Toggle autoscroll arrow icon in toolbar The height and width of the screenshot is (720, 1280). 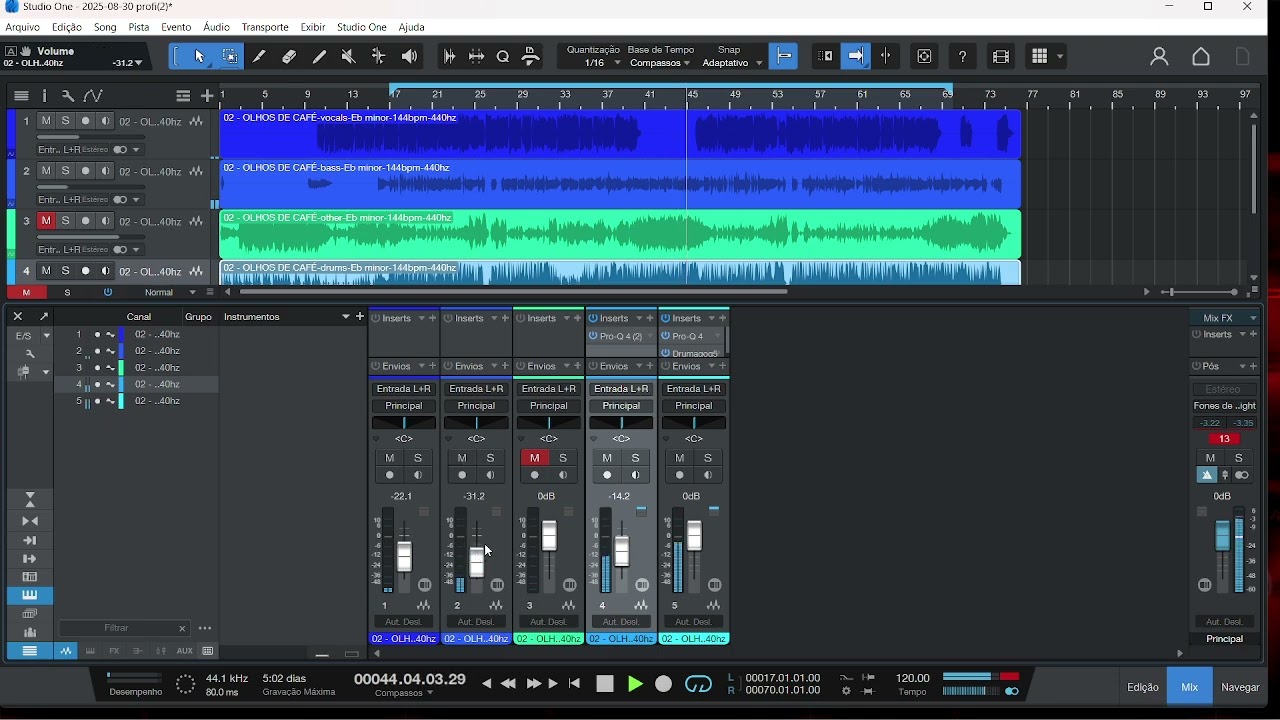click(857, 57)
